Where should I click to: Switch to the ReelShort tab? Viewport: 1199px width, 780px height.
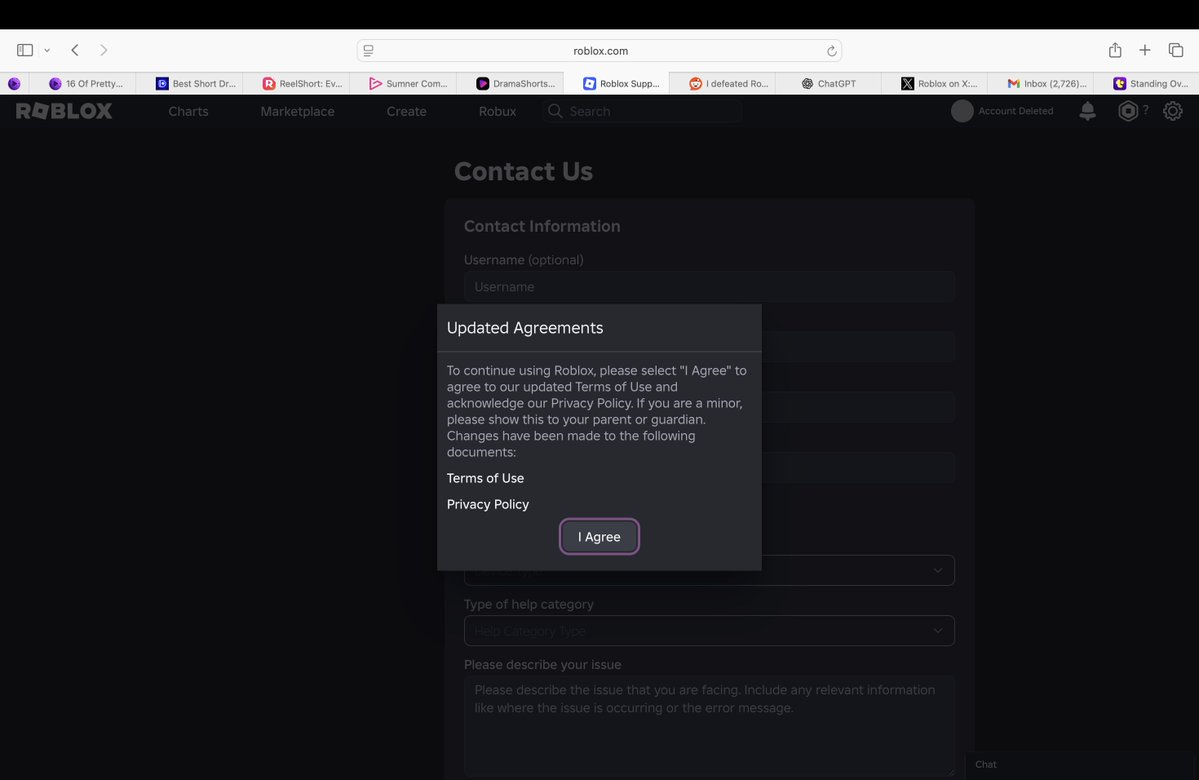296,83
